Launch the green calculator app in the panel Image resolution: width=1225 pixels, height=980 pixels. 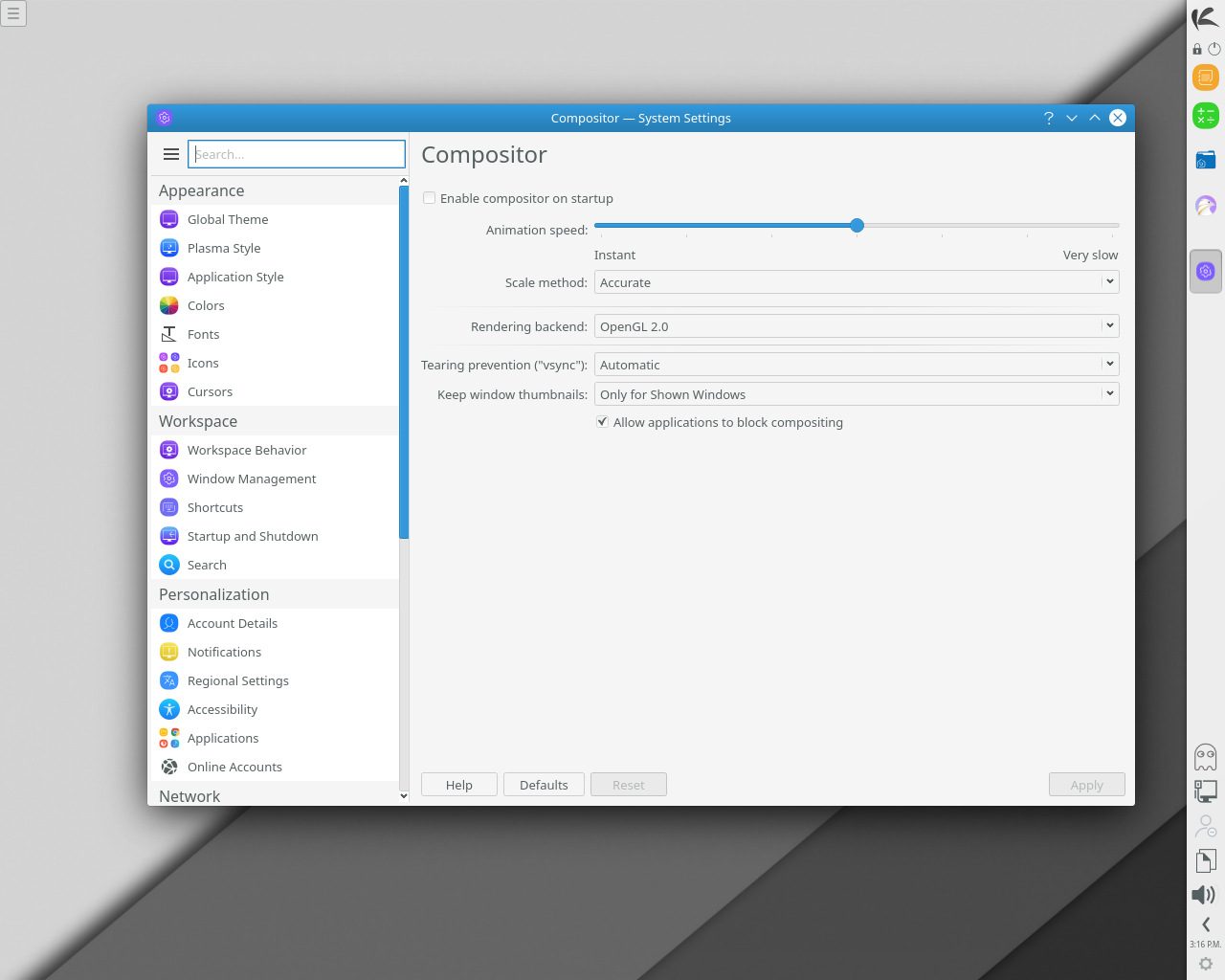click(x=1206, y=116)
